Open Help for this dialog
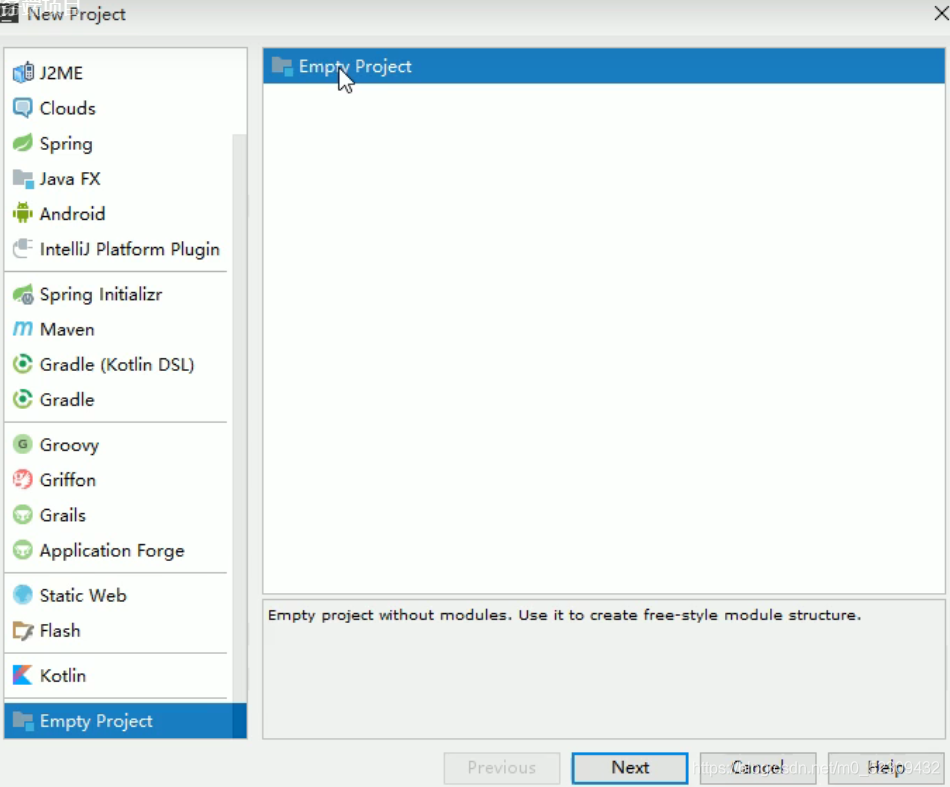This screenshot has height=787, width=950. 886,768
